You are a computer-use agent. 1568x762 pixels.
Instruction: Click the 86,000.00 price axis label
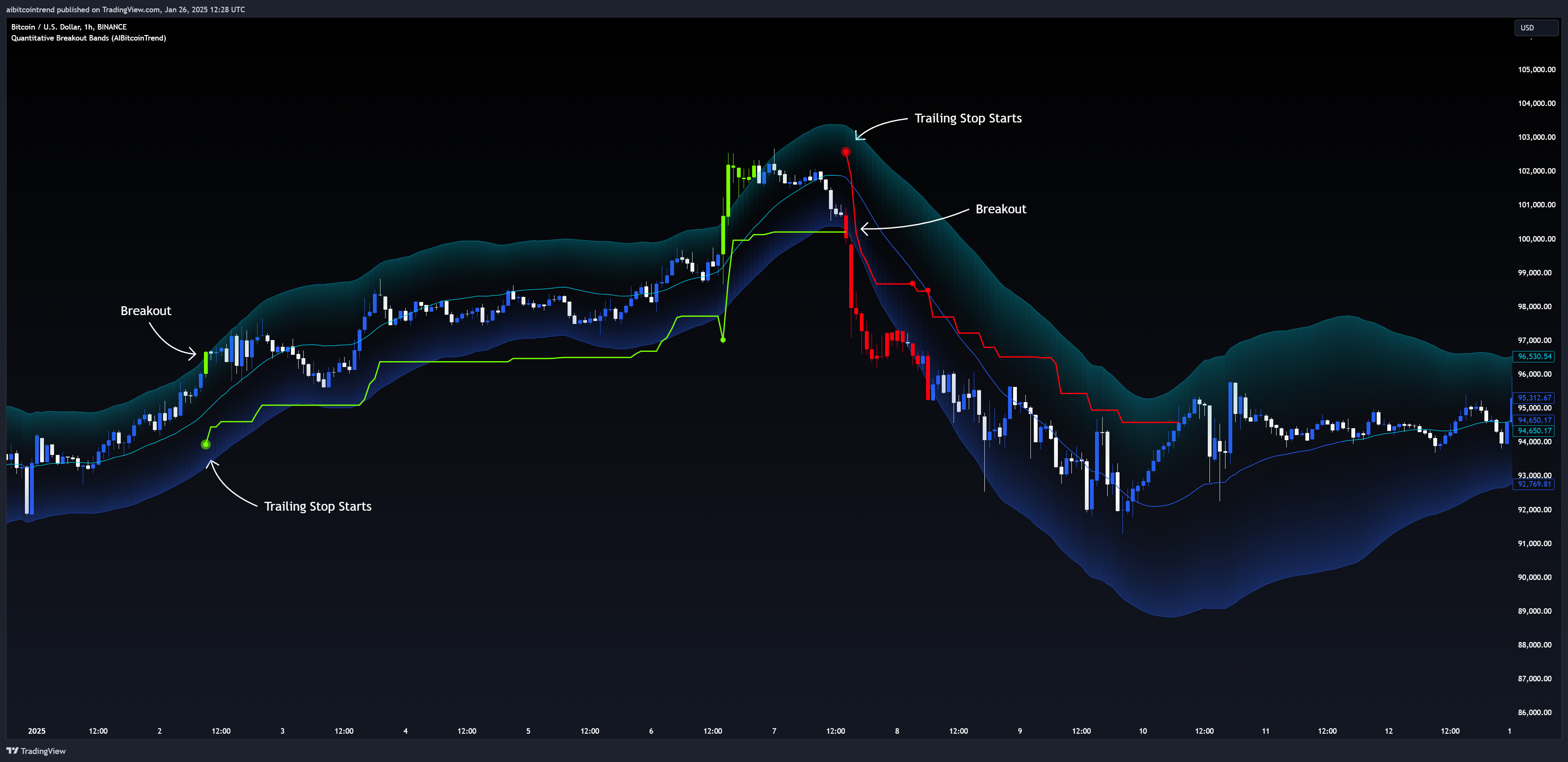(x=1535, y=712)
